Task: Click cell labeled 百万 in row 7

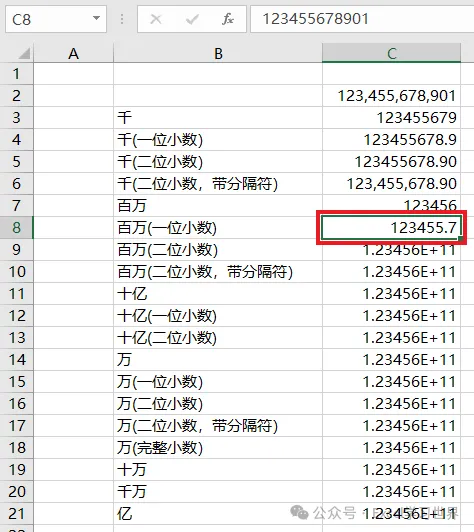Action: (x=218, y=206)
